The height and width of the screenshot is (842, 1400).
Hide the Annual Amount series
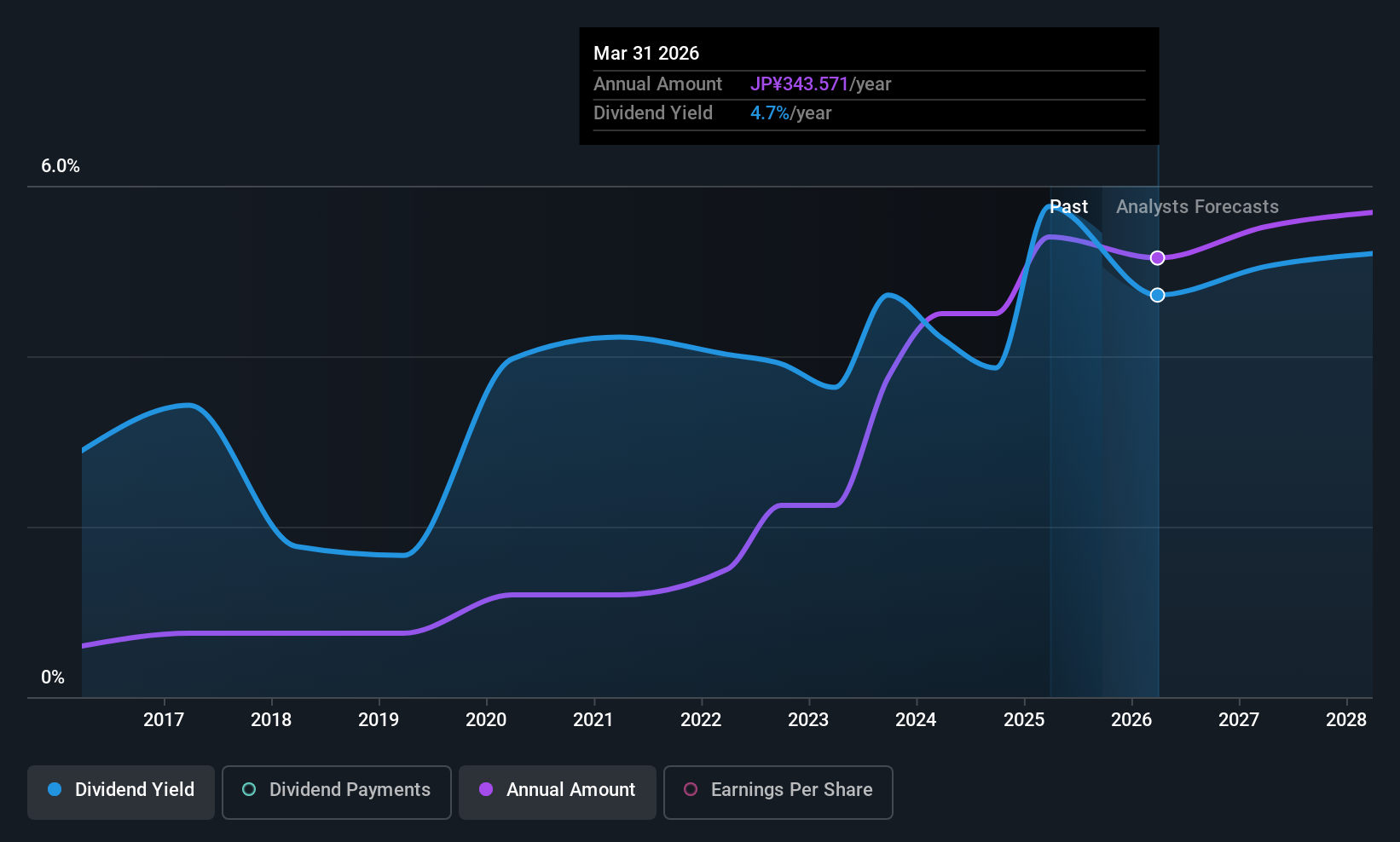click(558, 792)
